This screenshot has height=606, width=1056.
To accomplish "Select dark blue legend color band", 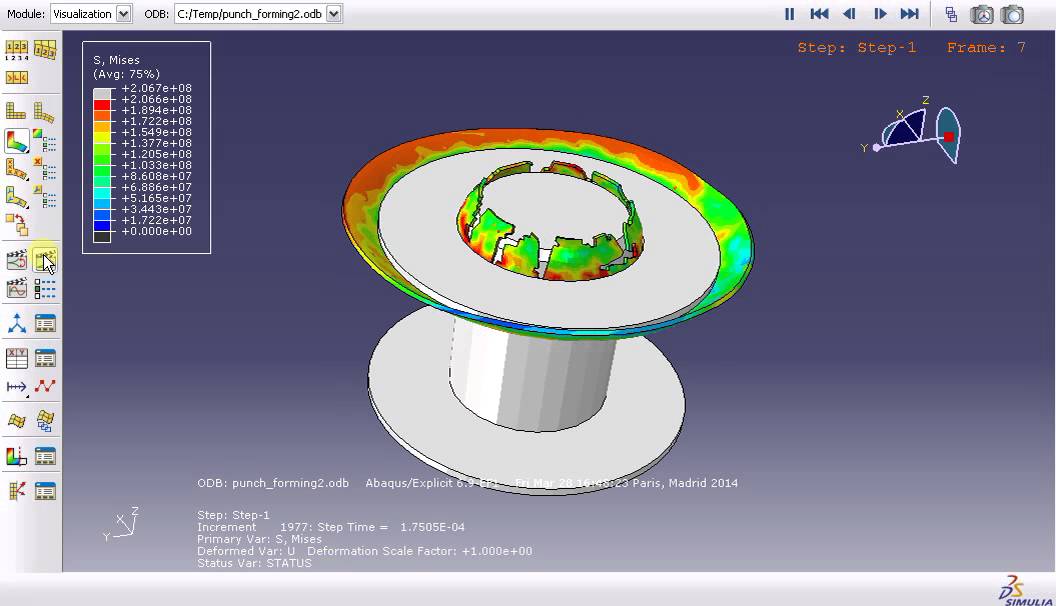I will click(102, 226).
